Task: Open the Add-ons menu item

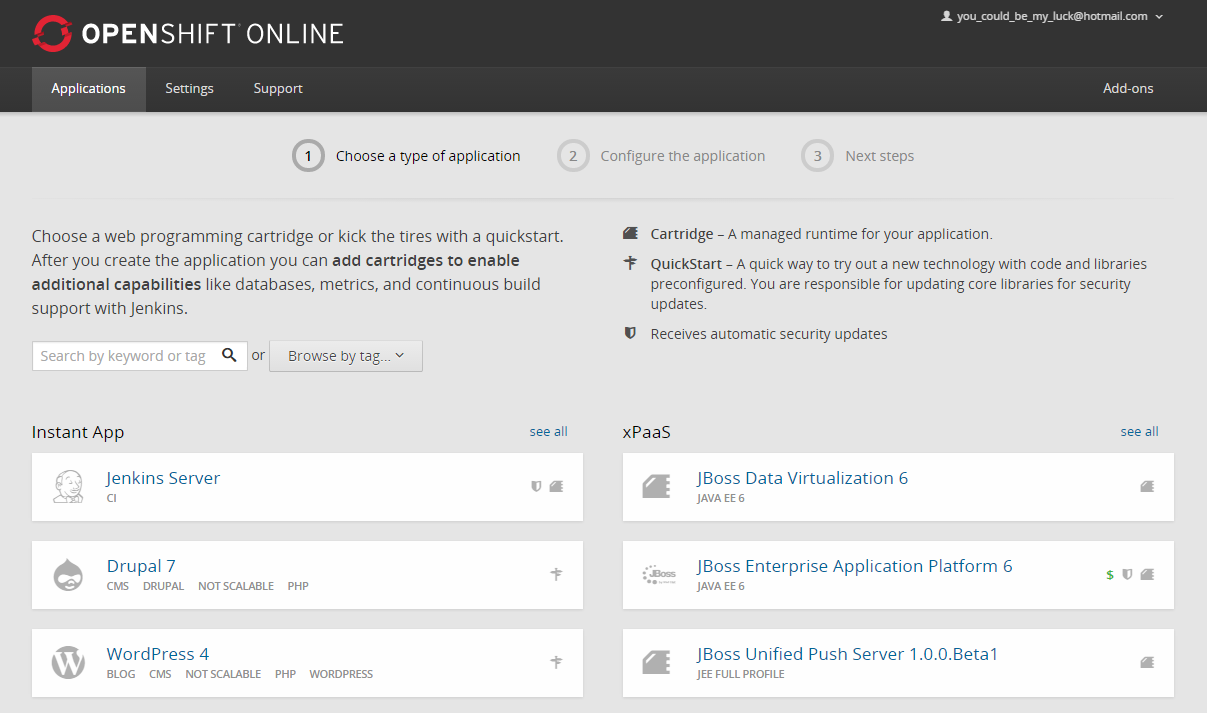Action: click(1128, 89)
